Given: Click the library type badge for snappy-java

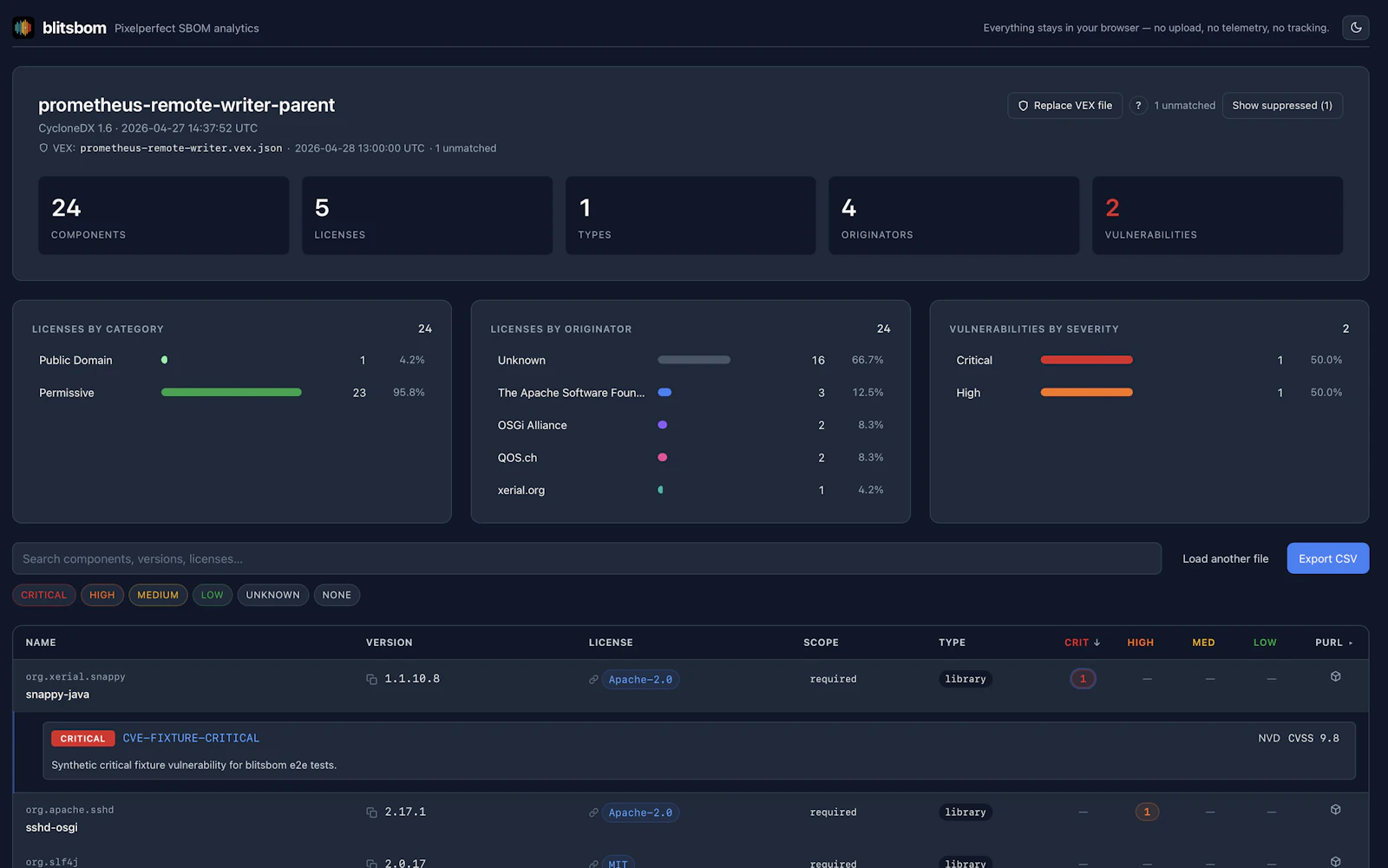Looking at the screenshot, I should (966, 679).
